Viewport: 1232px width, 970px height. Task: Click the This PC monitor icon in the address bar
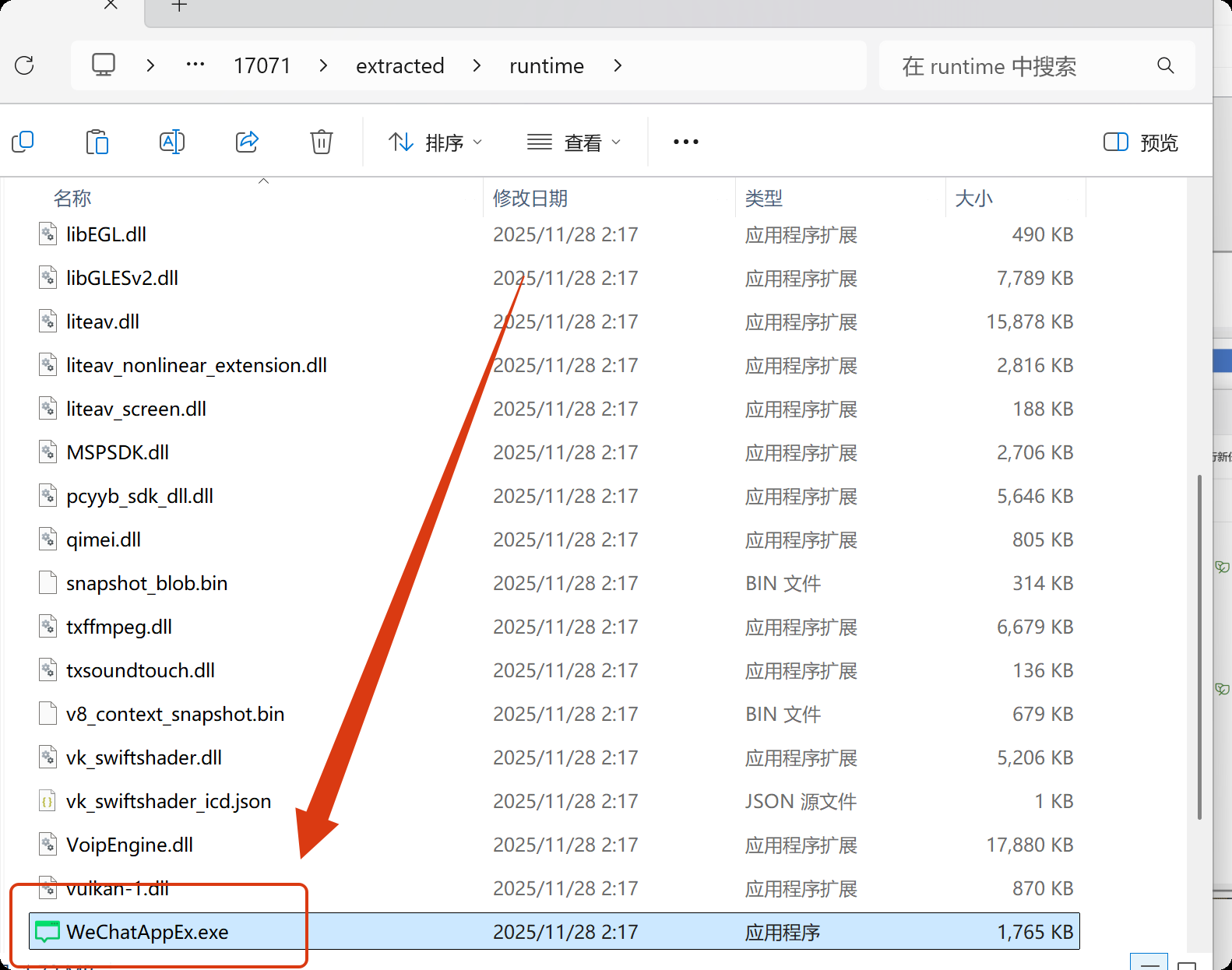point(104,65)
